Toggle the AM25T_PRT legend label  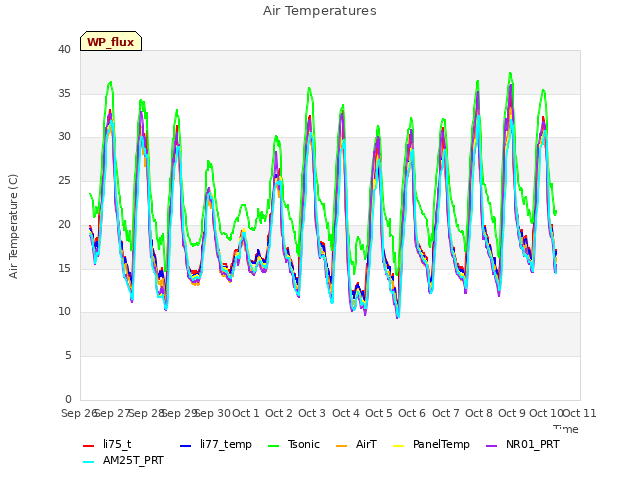[x=133, y=460]
